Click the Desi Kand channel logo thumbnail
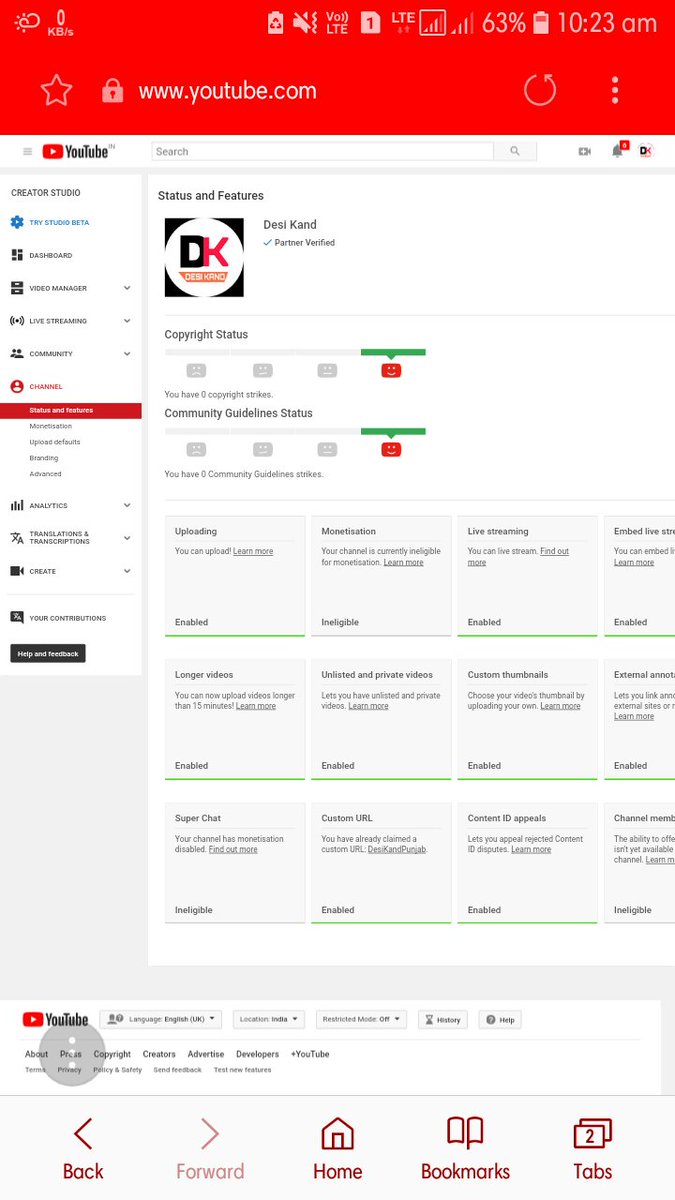 [204, 257]
